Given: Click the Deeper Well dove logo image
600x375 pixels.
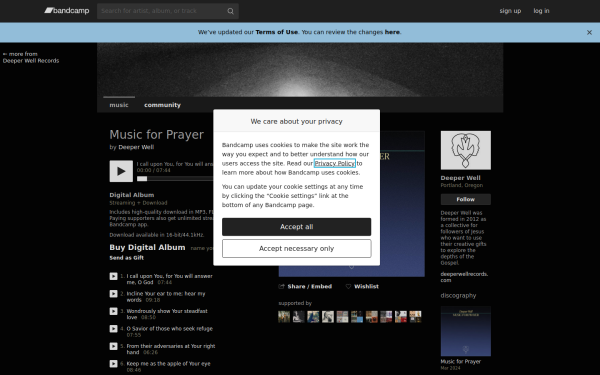Looking at the screenshot, I should click(465, 150).
